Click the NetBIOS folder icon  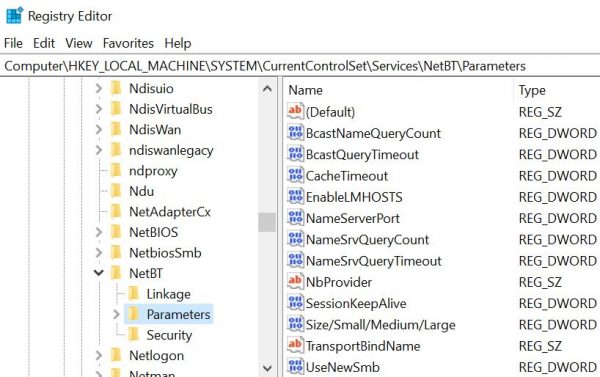[x=116, y=232]
